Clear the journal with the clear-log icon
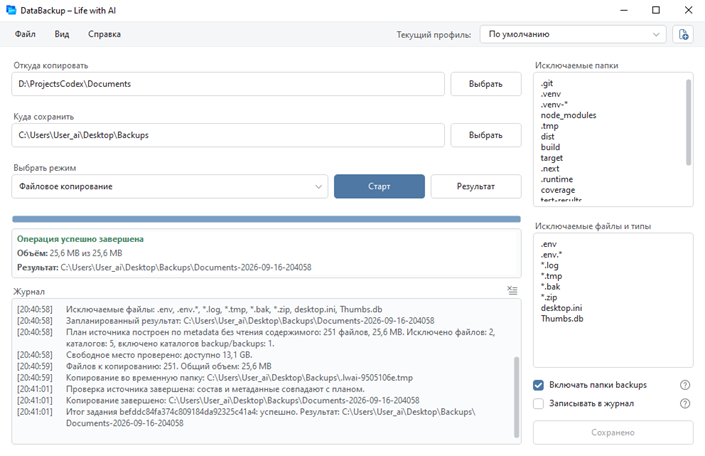Screen dimensions: 705x456 (512, 290)
